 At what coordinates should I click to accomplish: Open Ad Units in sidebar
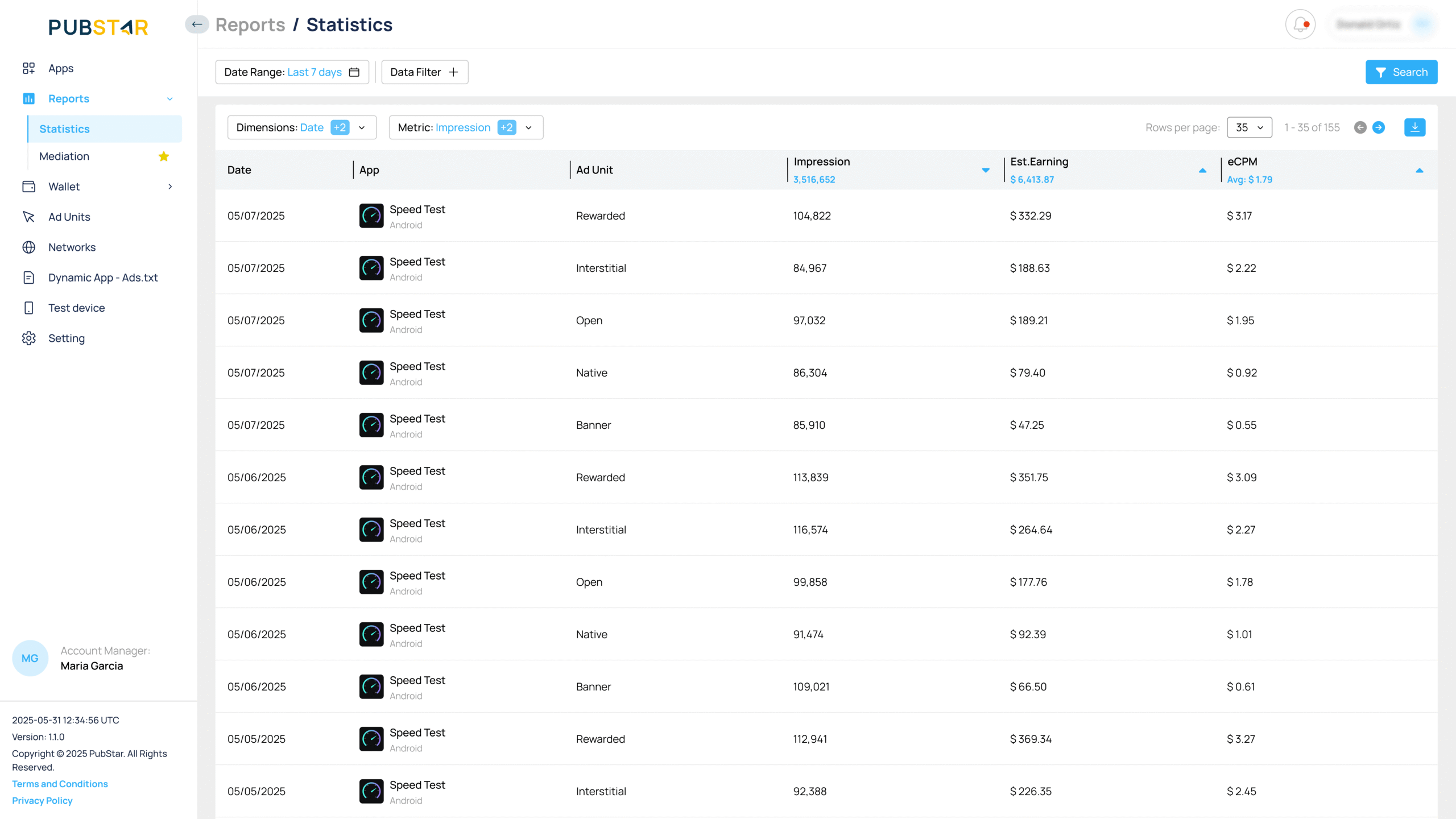point(69,217)
